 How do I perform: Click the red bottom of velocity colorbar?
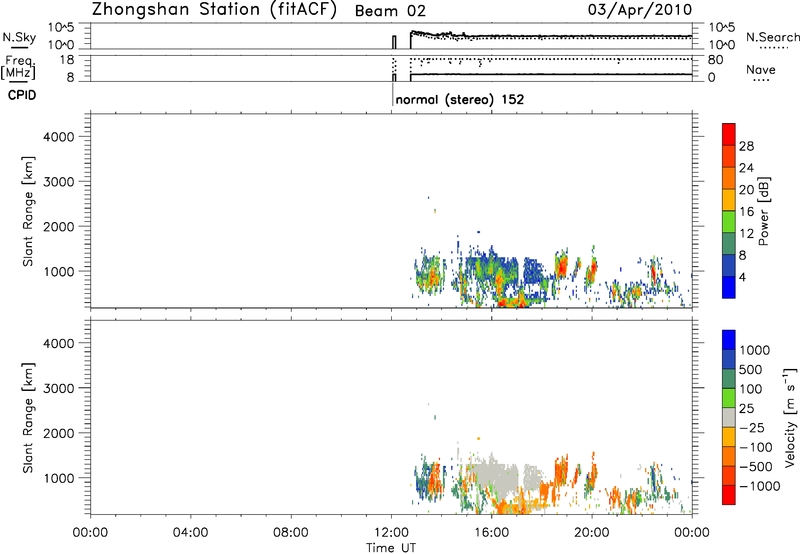tap(729, 495)
